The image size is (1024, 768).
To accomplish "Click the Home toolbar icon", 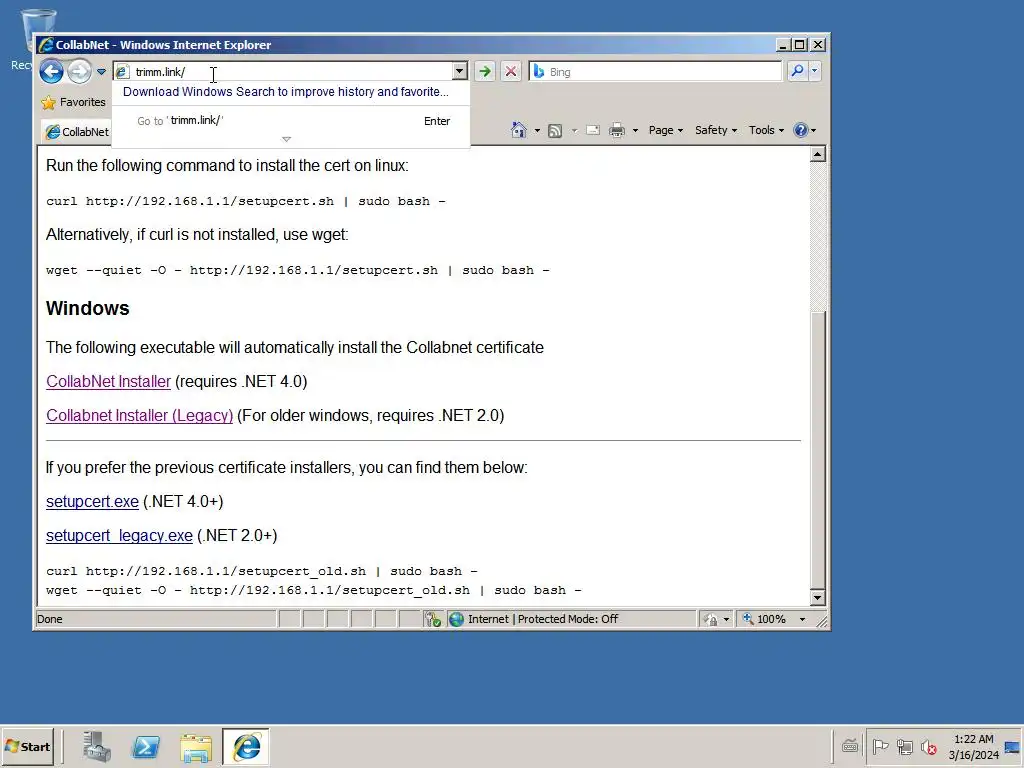I will pos(519,130).
